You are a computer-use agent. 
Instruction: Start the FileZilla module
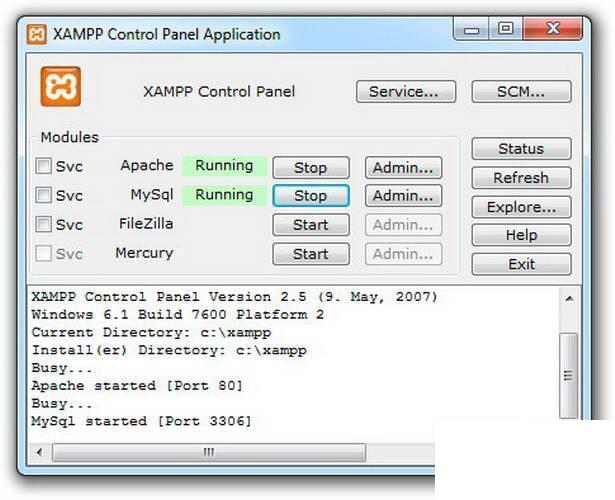coord(311,225)
